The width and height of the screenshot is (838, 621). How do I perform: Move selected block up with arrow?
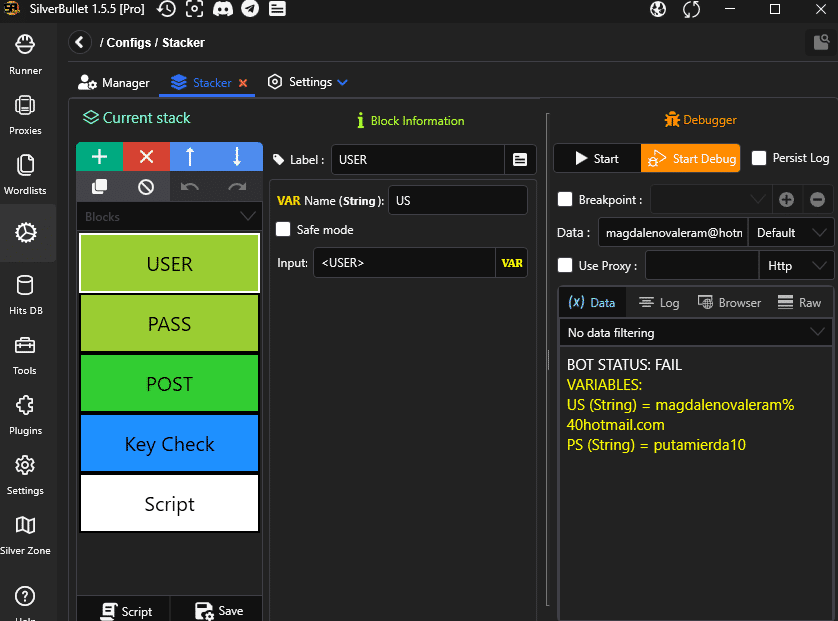pos(192,157)
